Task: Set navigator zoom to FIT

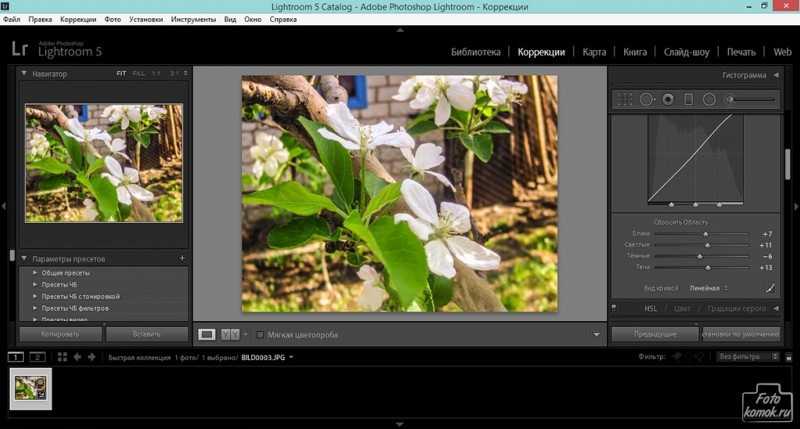Action: coord(121,74)
